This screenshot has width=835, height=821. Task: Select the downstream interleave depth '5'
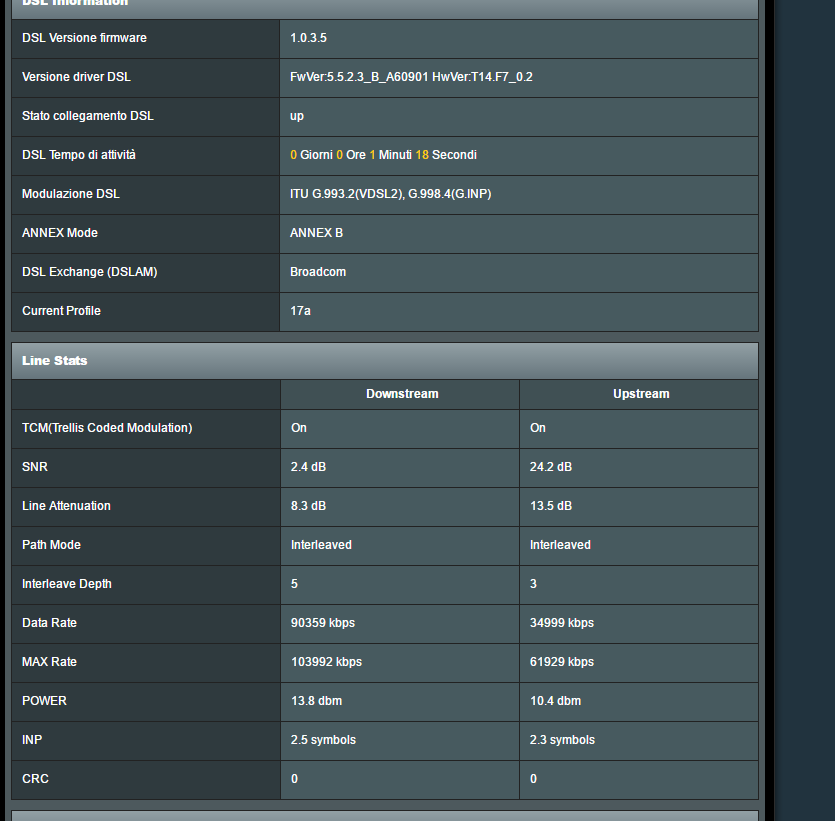(x=294, y=584)
